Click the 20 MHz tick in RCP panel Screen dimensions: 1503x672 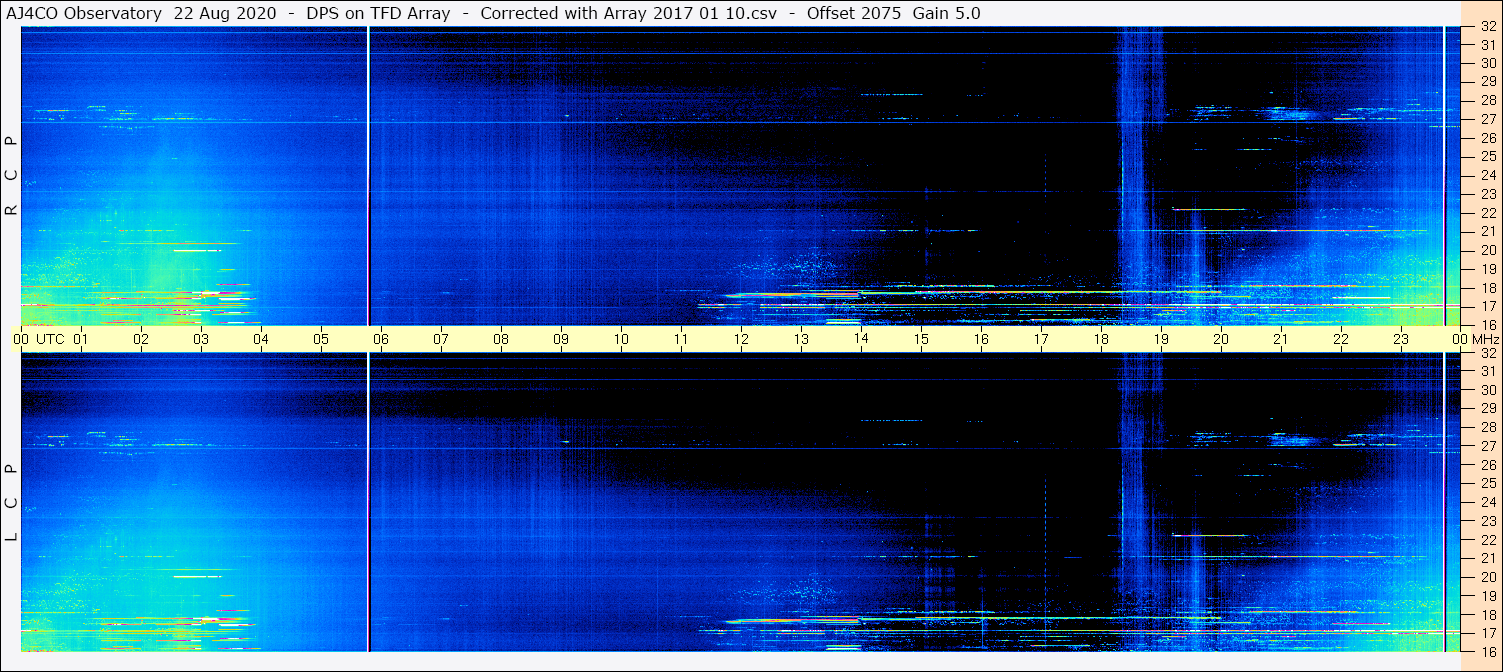tap(1488, 250)
